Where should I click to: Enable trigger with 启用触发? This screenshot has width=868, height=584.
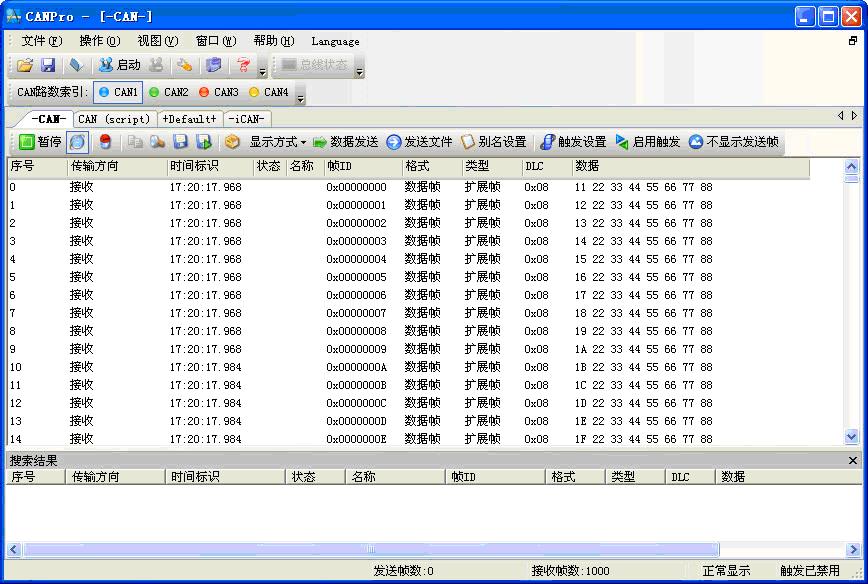click(648, 142)
